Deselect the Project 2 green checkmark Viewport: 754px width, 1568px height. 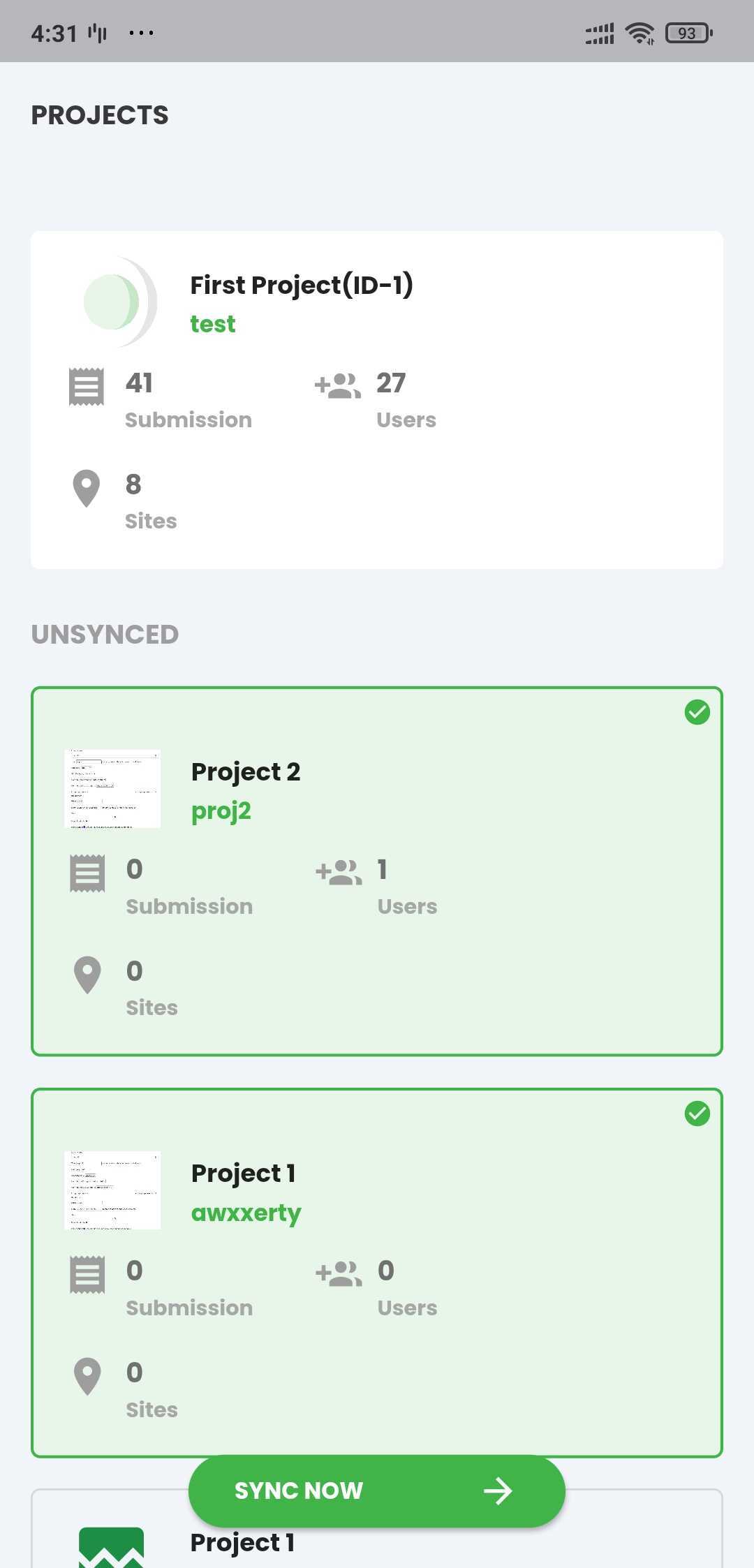pyautogui.click(x=697, y=712)
